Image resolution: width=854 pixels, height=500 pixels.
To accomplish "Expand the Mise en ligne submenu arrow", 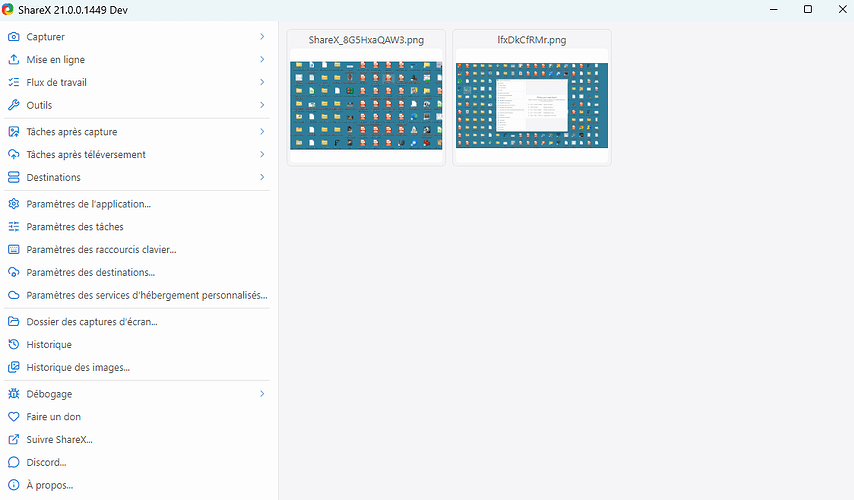I will click(262, 59).
